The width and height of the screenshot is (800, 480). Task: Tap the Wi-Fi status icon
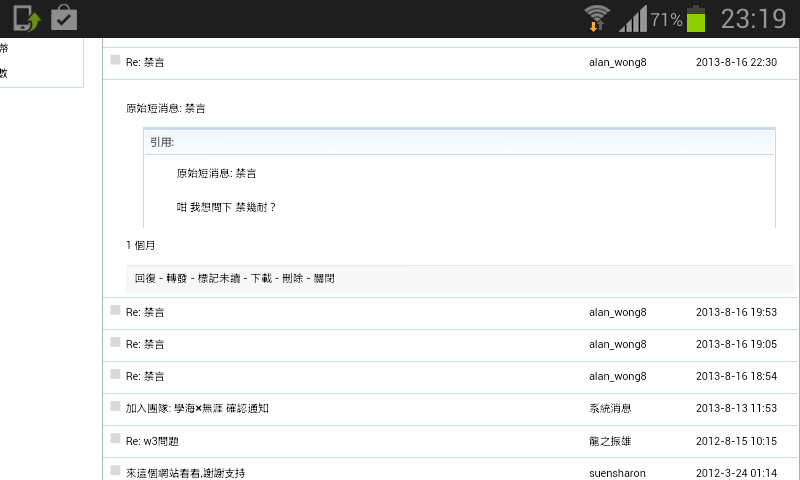pyautogui.click(x=597, y=18)
